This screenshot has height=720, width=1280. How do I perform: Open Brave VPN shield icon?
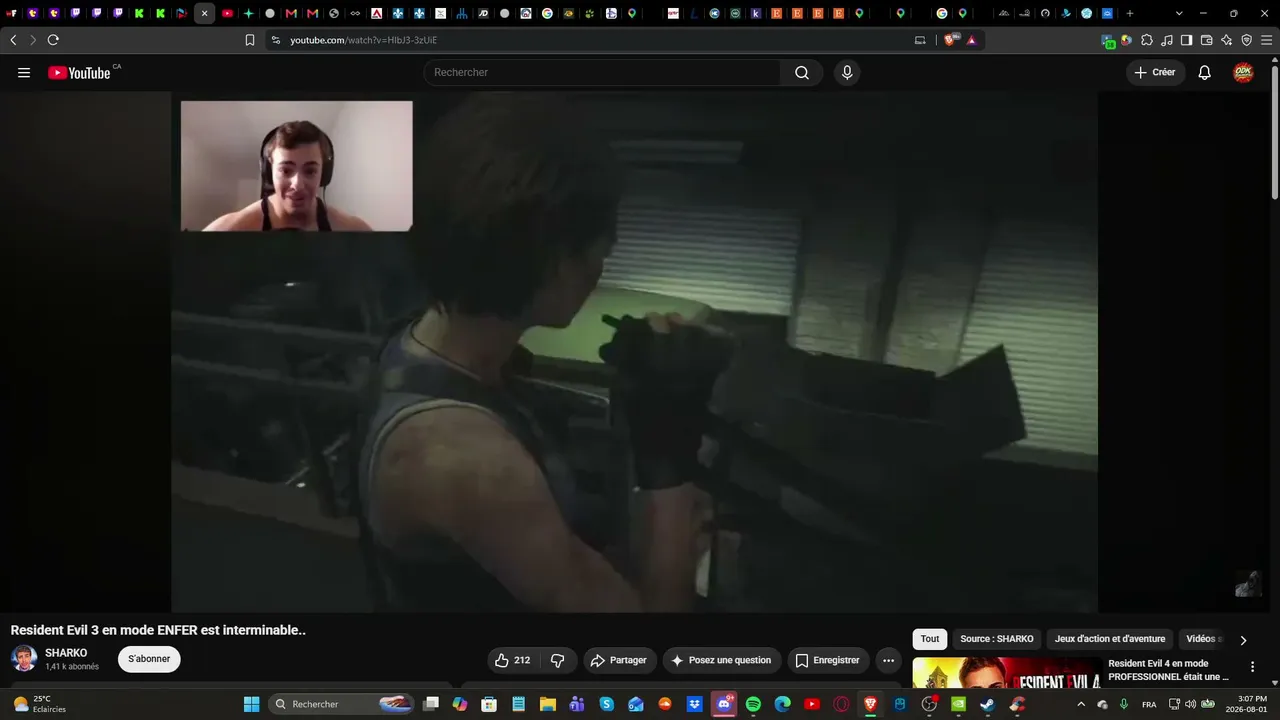[x=1246, y=40]
